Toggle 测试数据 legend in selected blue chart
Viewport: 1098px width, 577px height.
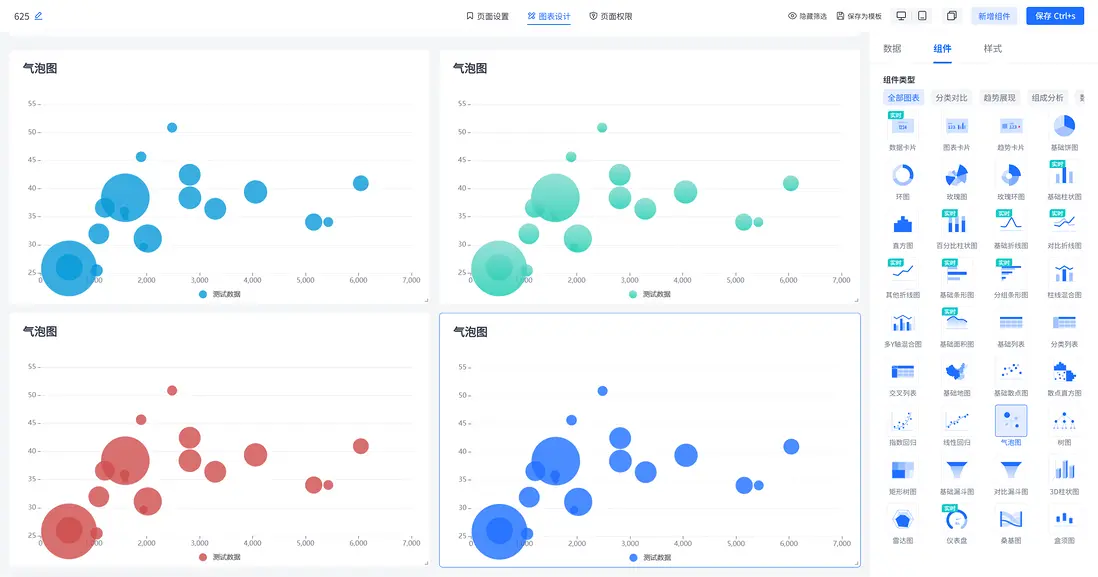(x=650, y=557)
